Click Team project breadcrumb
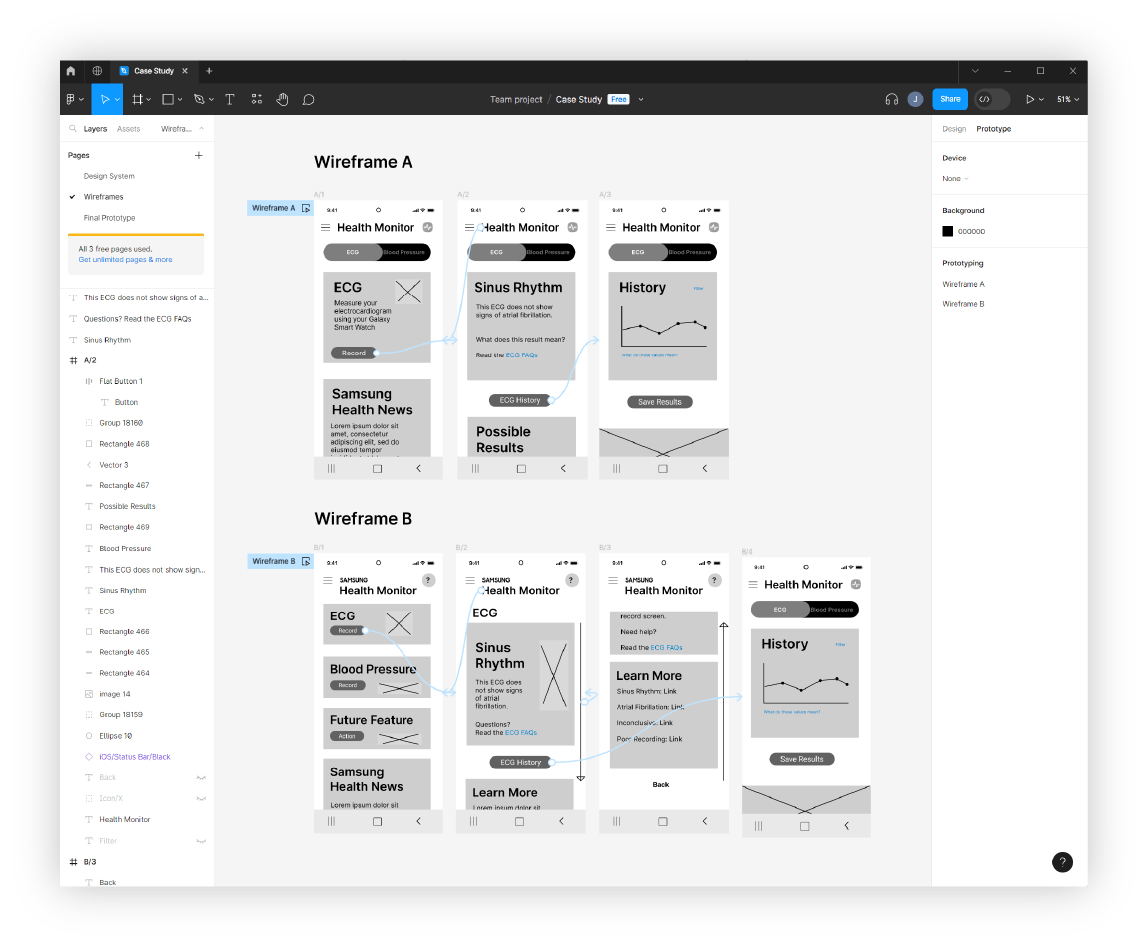This screenshot has width=1148, height=947. pyautogui.click(x=516, y=100)
